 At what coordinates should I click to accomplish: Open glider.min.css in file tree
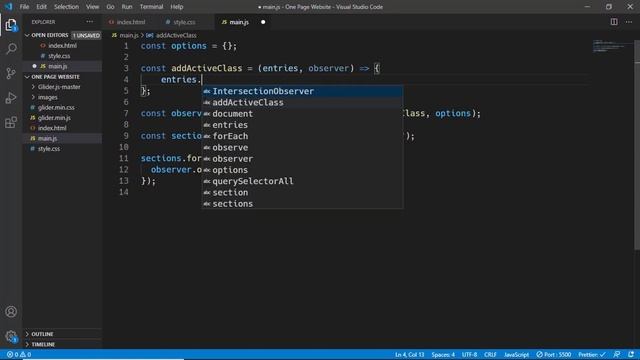(x=56, y=107)
